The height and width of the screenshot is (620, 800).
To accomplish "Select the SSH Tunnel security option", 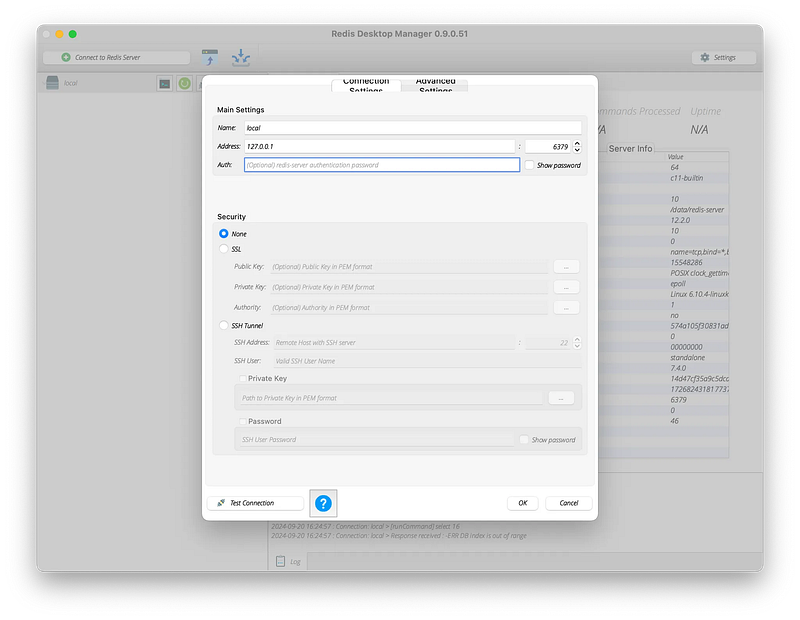I will pyautogui.click(x=223, y=325).
